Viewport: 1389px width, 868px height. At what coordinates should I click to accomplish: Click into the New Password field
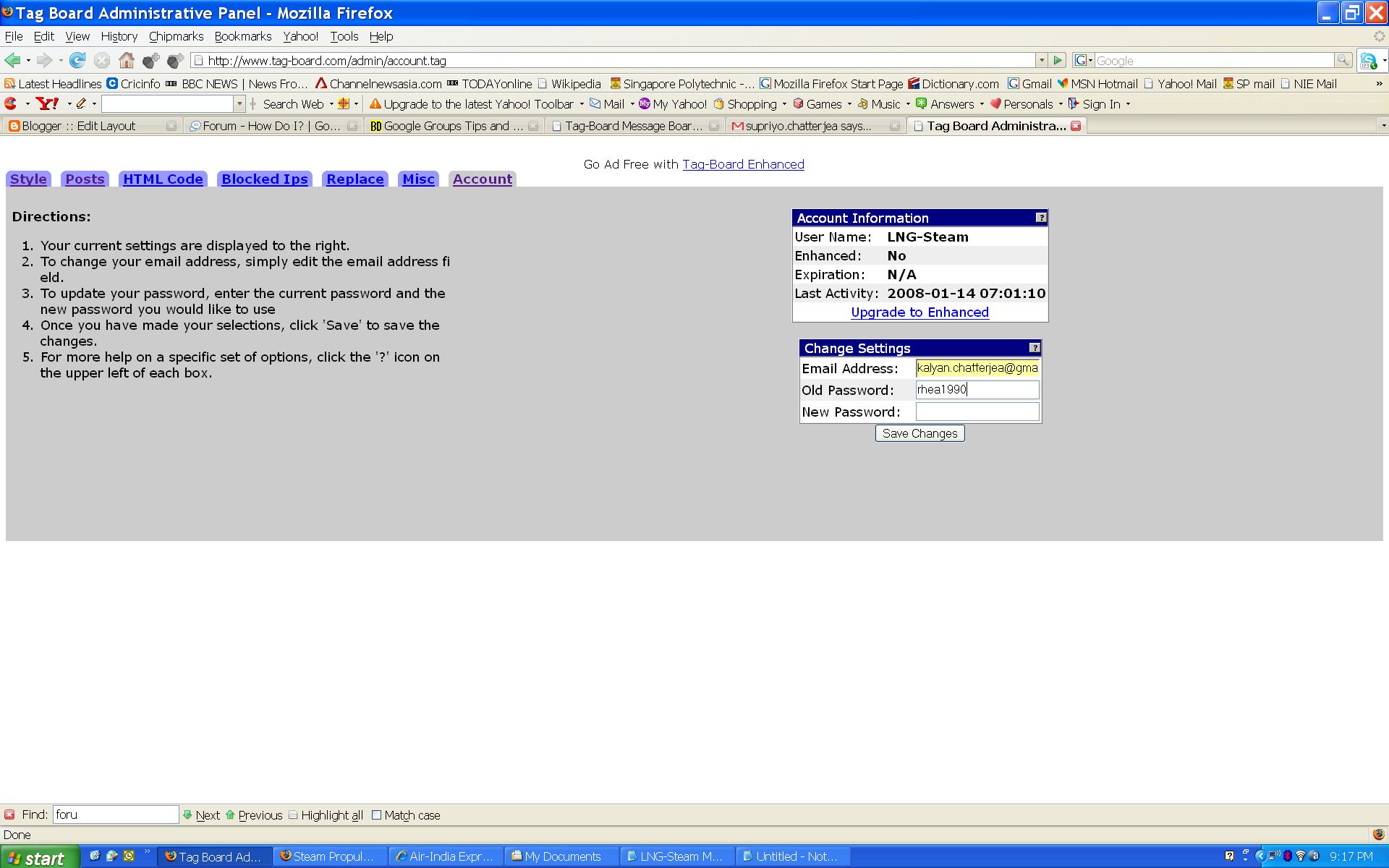tap(977, 412)
